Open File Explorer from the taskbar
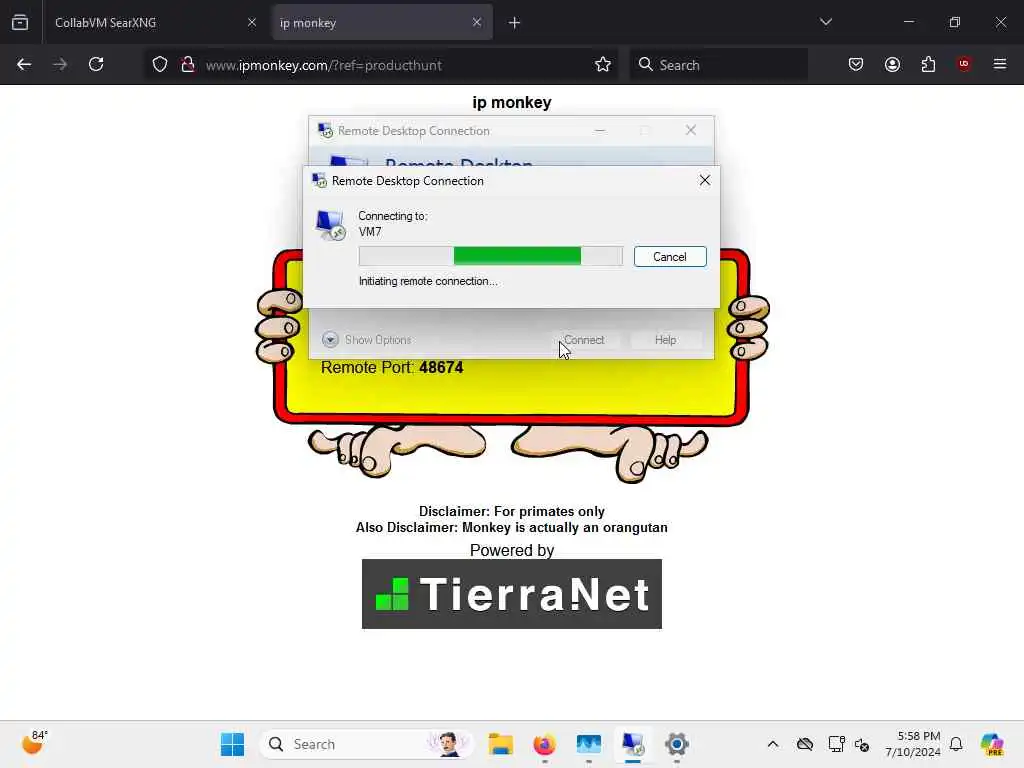Image resolution: width=1024 pixels, height=768 pixels. click(501, 744)
